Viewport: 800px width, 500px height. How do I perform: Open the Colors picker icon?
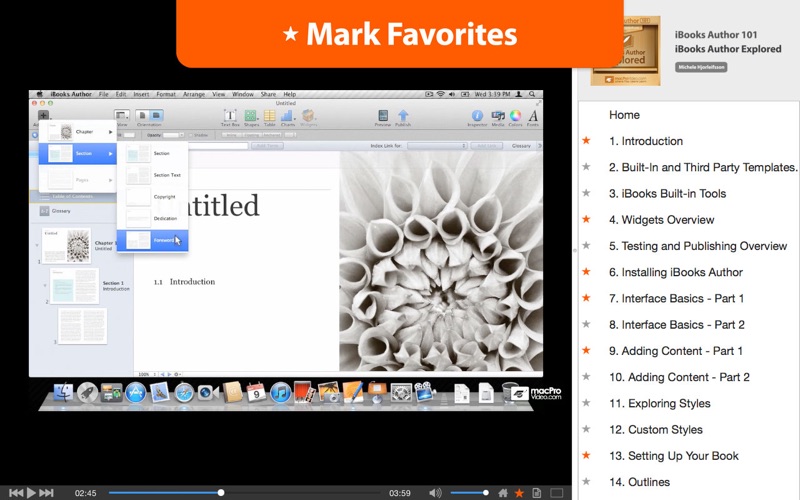click(x=515, y=116)
